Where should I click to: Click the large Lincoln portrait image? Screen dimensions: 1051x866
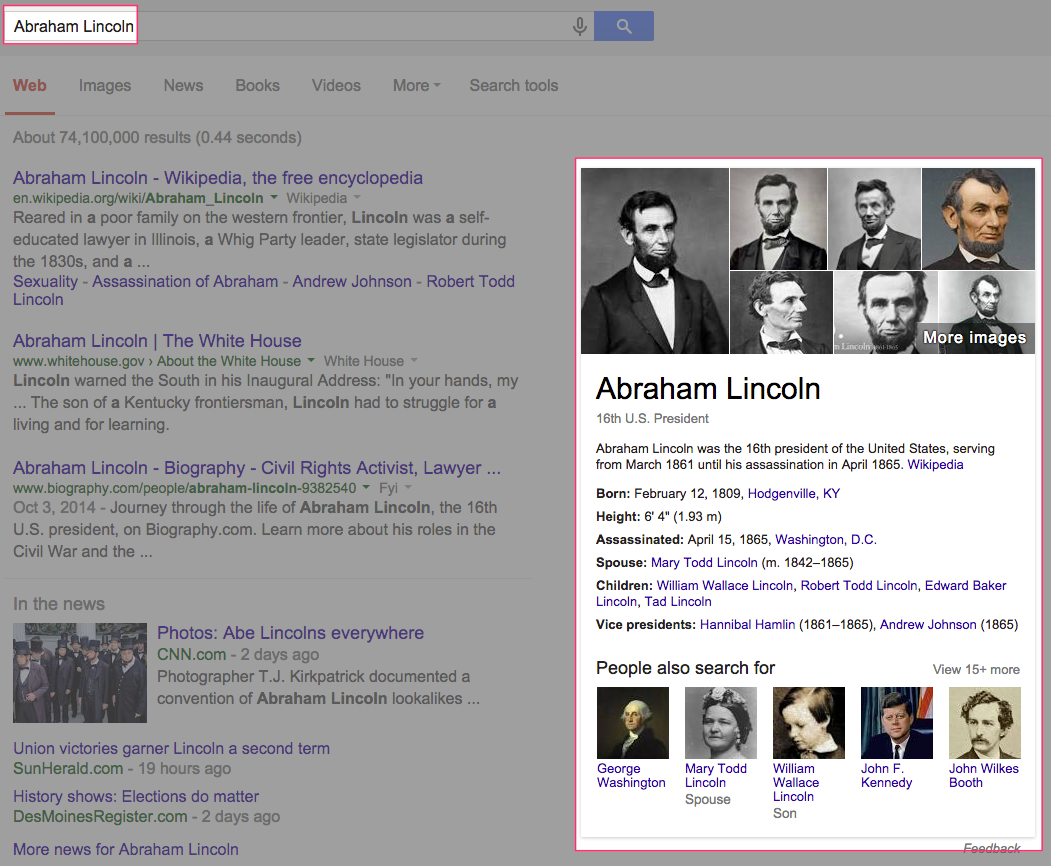coord(655,261)
